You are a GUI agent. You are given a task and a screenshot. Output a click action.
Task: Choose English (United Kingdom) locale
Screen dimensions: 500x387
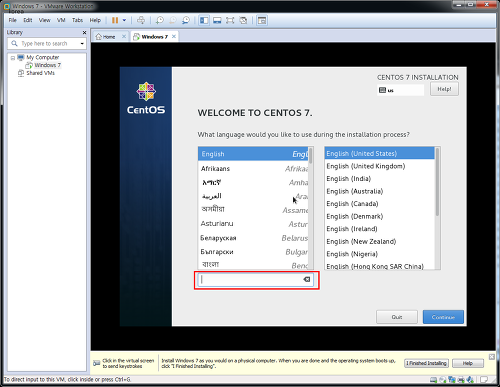pos(380,166)
